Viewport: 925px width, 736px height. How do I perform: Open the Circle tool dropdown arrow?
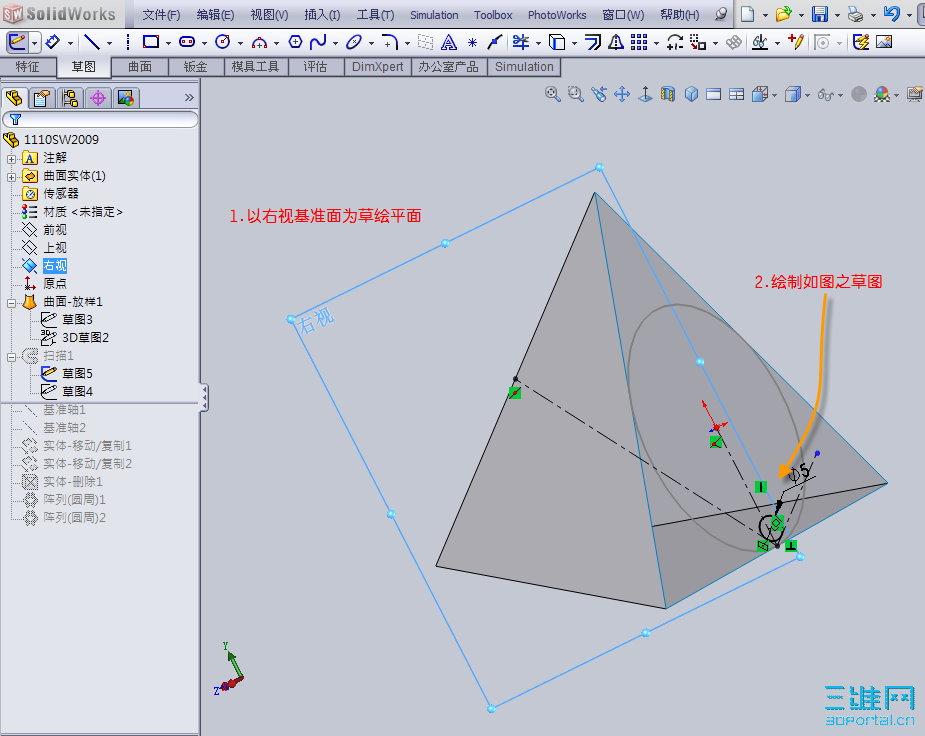click(240, 42)
